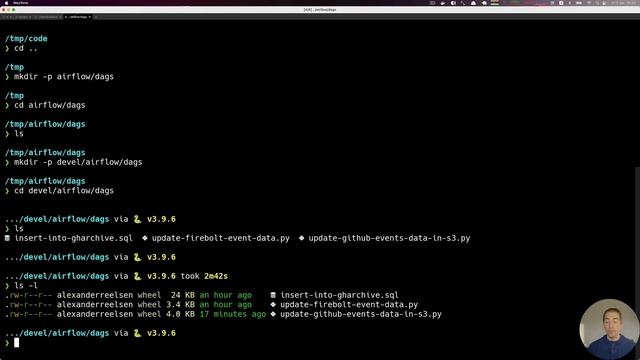The height and width of the screenshot is (360, 640).
Task: Click 'insert-into-gharchive.sql' in the ls -l listing
Action: point(339,295)
